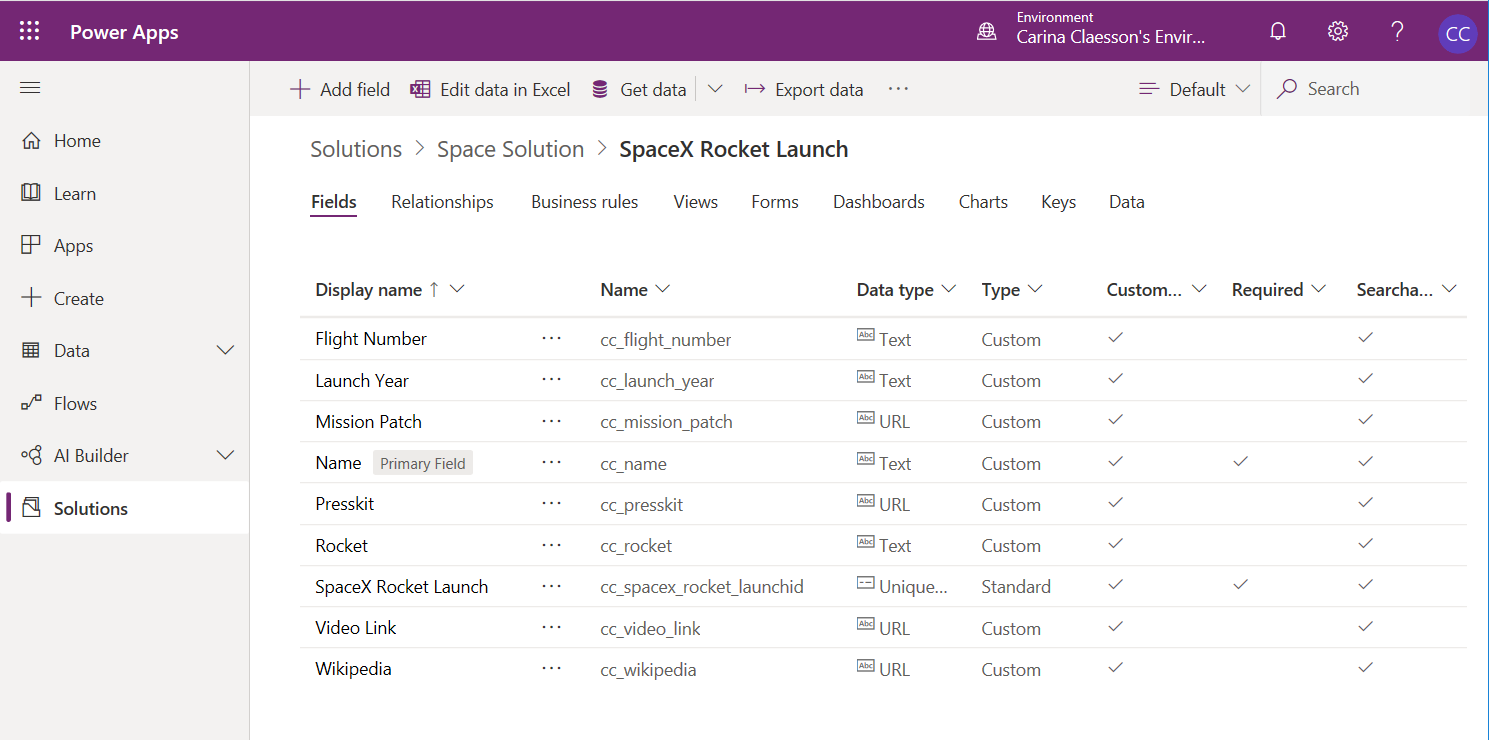The image size is (1489, 740).
Task: Click the notifications bell icon
Action: pos(1277,31)
